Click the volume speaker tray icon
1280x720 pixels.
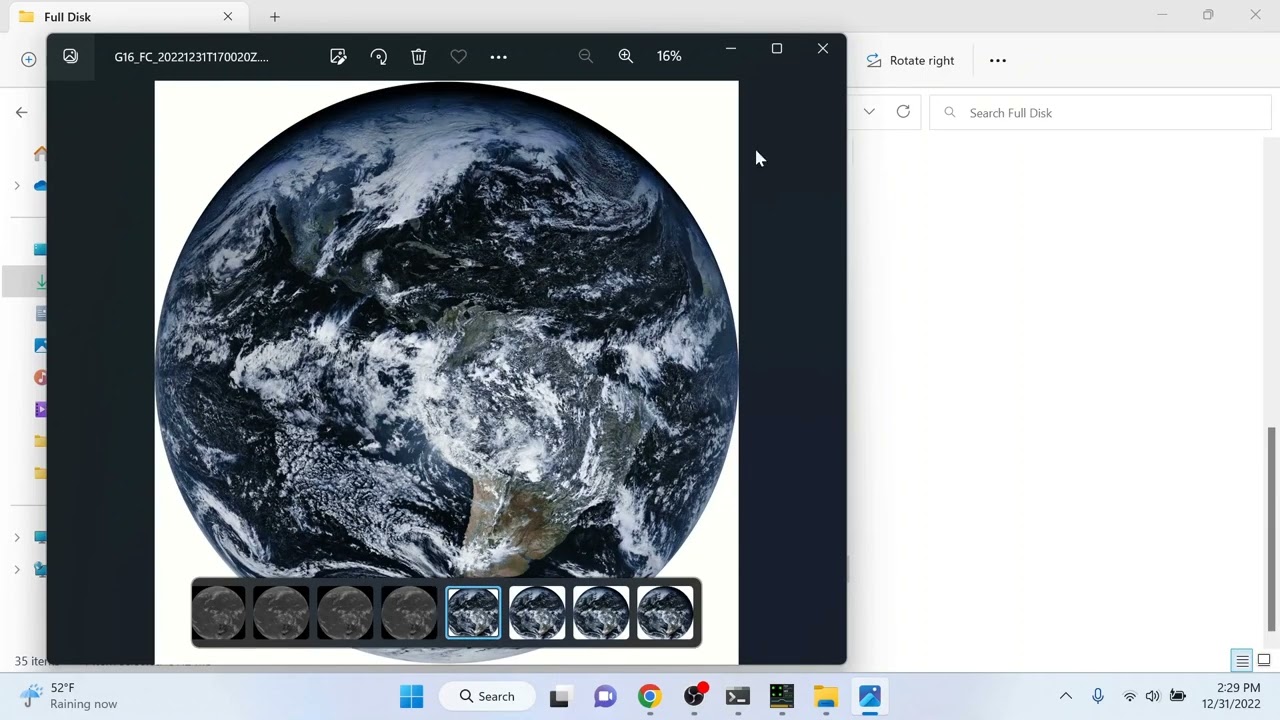1153,696
